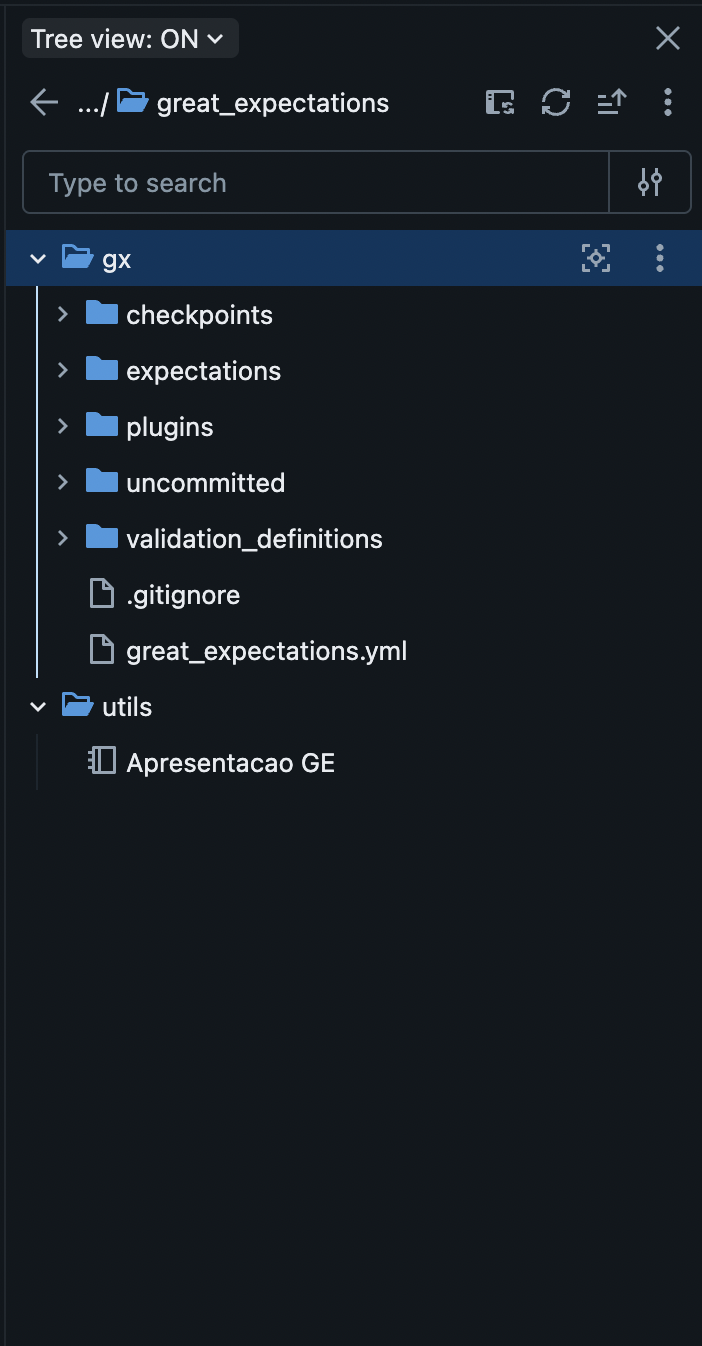This screenshot has width=702, height=1346.
Task: Collapse the utils folder
Action: [38, 706]
